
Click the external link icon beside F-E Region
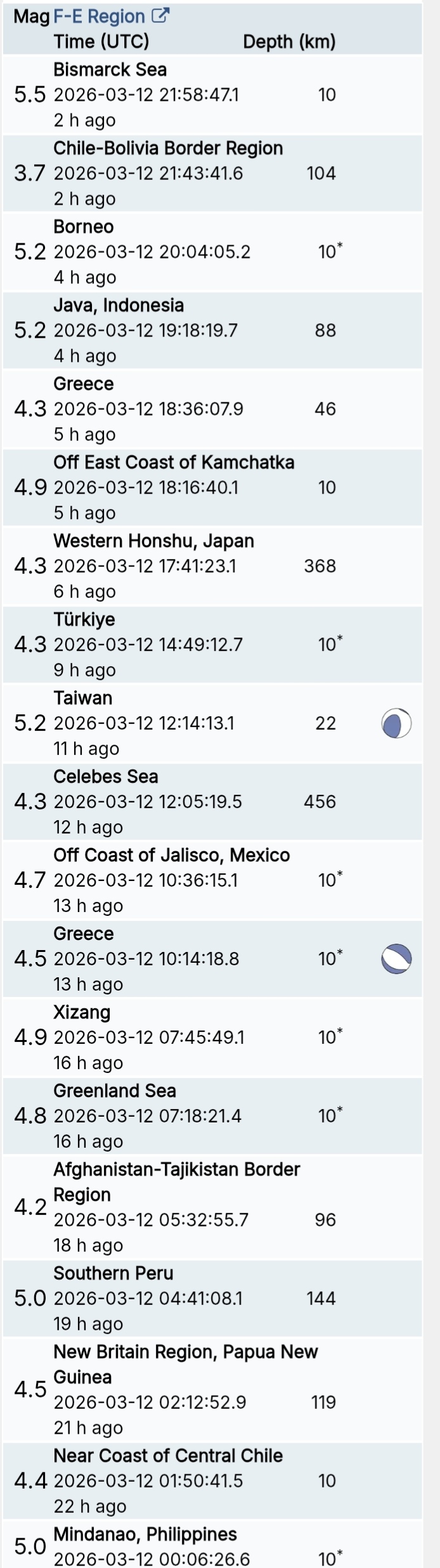(161, 16)
